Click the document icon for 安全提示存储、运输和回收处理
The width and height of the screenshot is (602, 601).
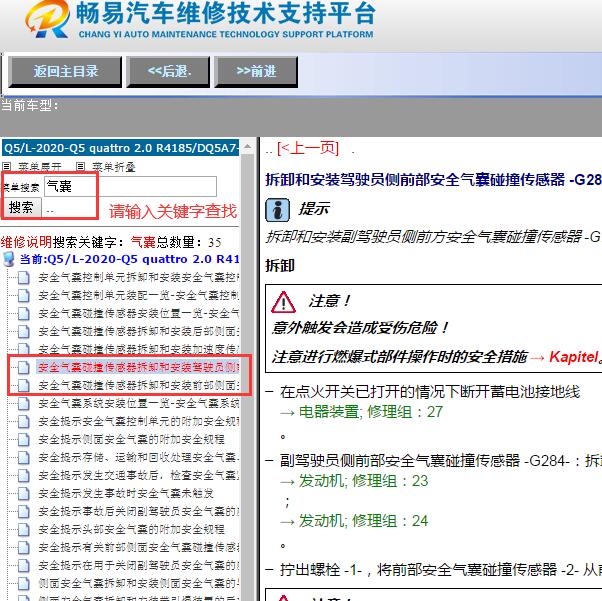tap(24, 457)
